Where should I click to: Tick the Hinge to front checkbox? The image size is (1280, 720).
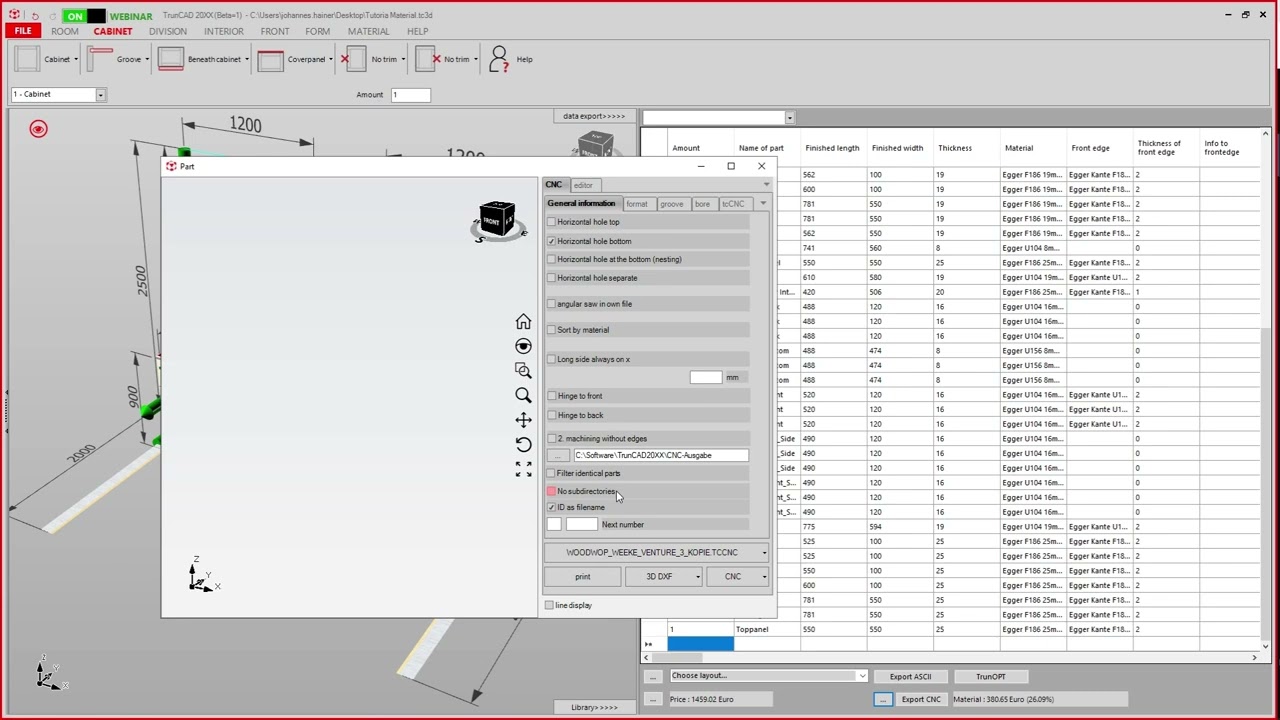(551, 396)
